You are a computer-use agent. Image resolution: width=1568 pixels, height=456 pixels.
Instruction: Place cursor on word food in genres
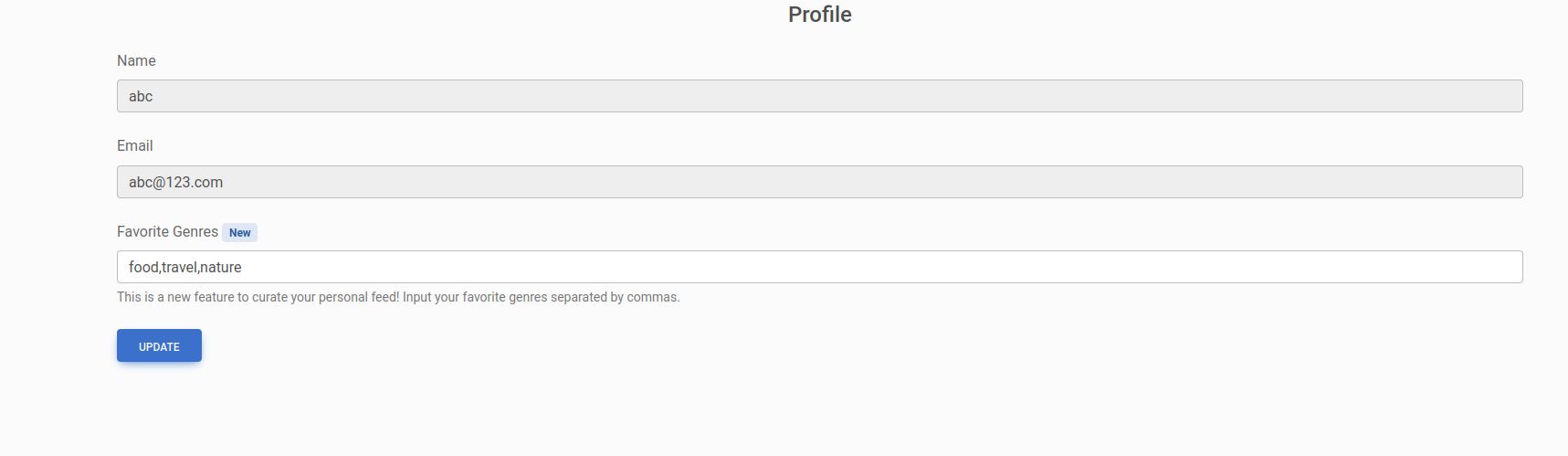pyautogui.click(x=143, y=267)
